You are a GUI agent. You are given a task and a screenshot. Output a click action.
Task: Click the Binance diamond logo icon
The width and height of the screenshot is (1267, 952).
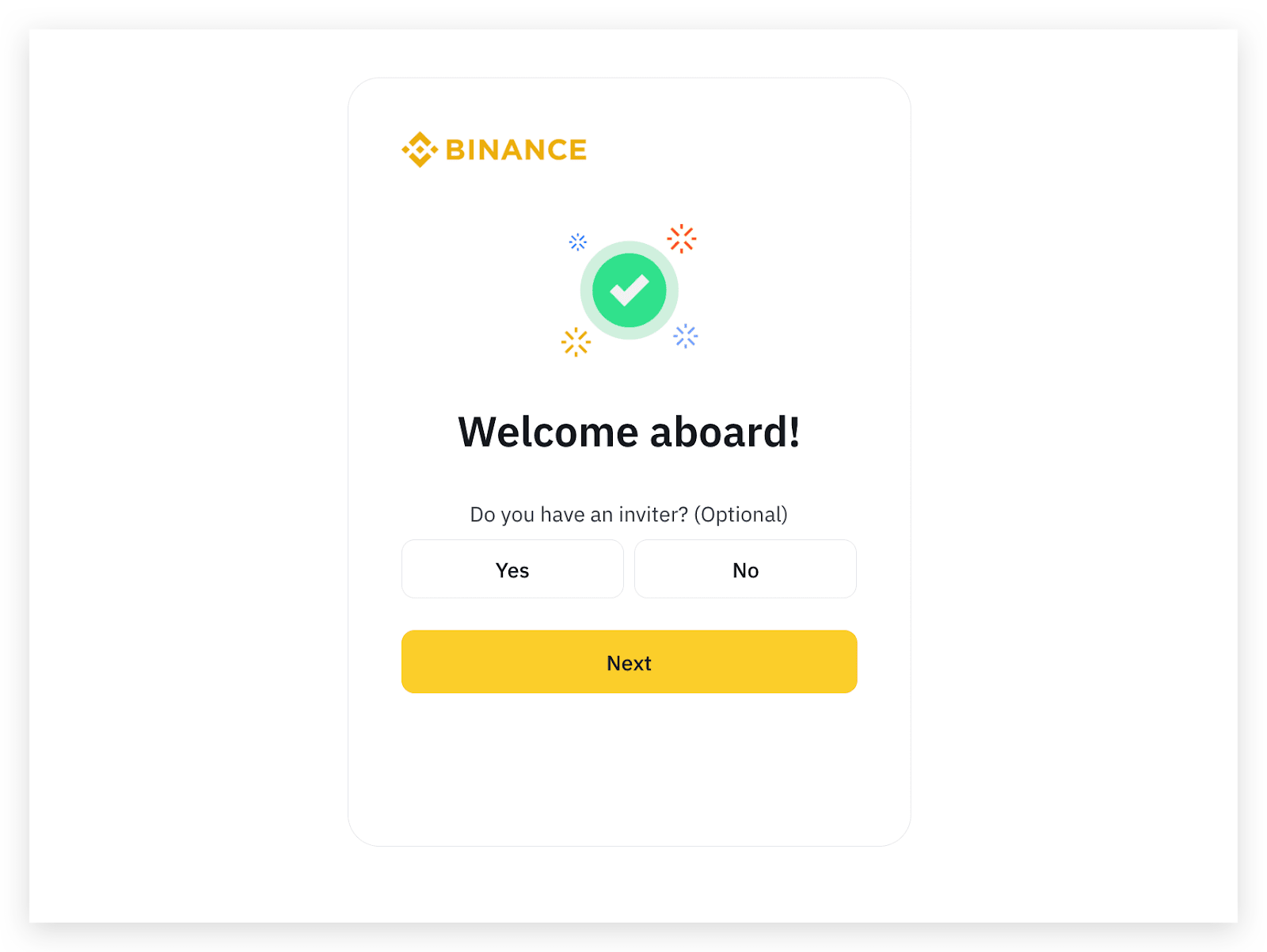pyautogui.click(x=419, y=150)
